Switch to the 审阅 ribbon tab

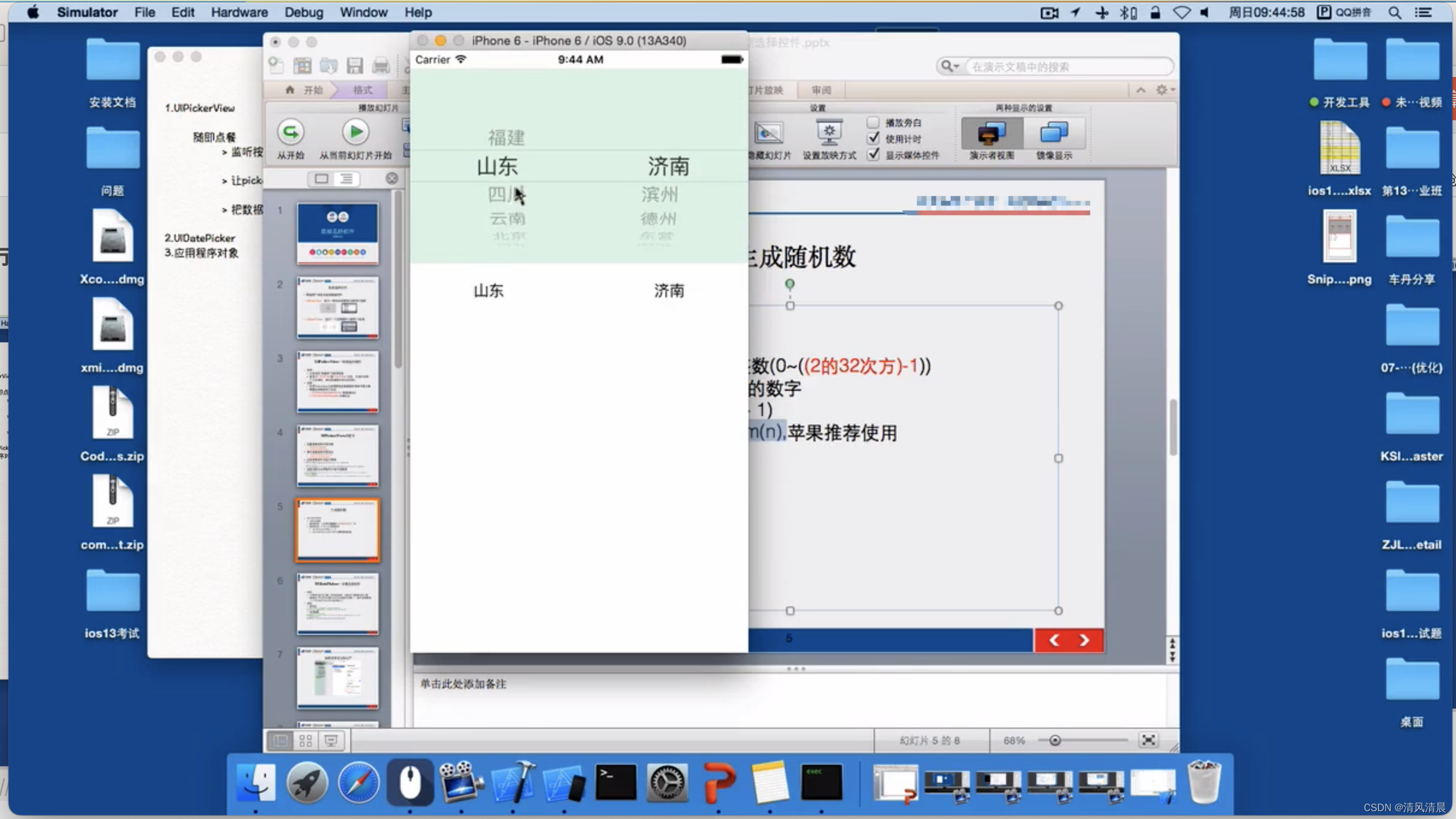[821, 90]
